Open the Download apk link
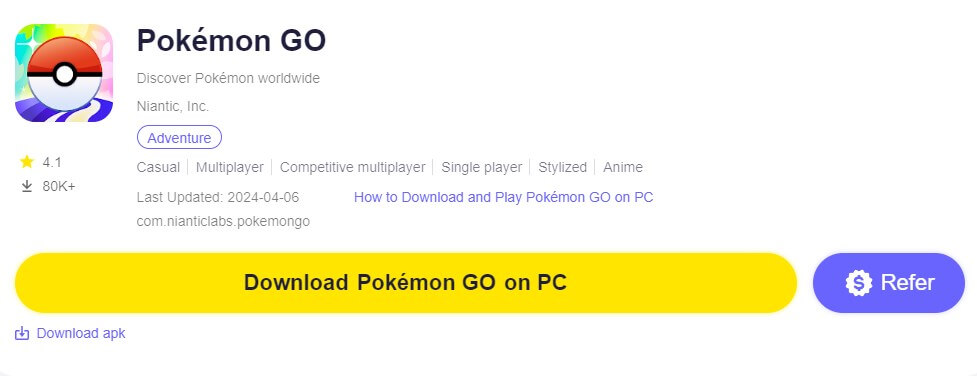977x376 pixels. click(x=81, y=334)
